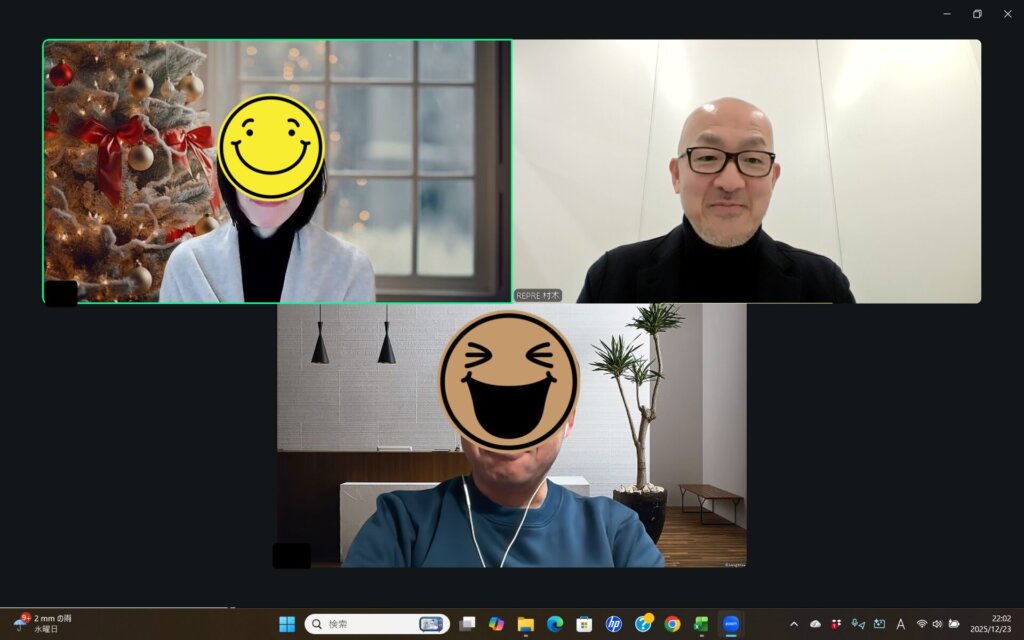Restore down the Zoom meeting window

pyautogui.click(x=977, y=14)
